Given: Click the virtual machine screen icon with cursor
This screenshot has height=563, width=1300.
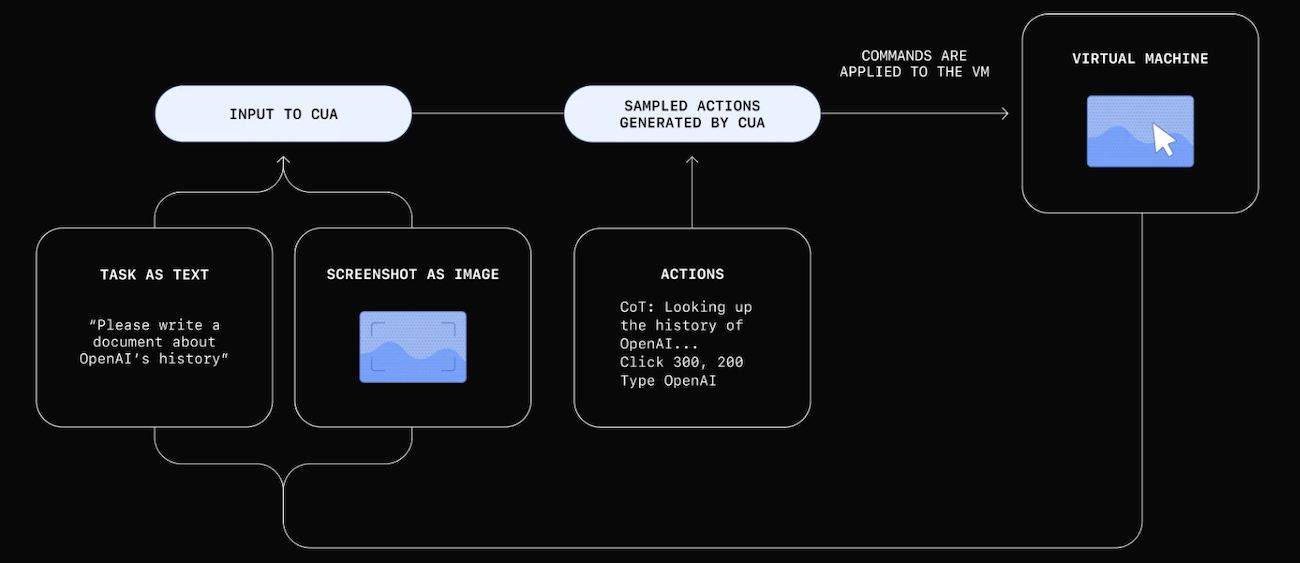Looking at the screenshot, I should point(1140,131).
